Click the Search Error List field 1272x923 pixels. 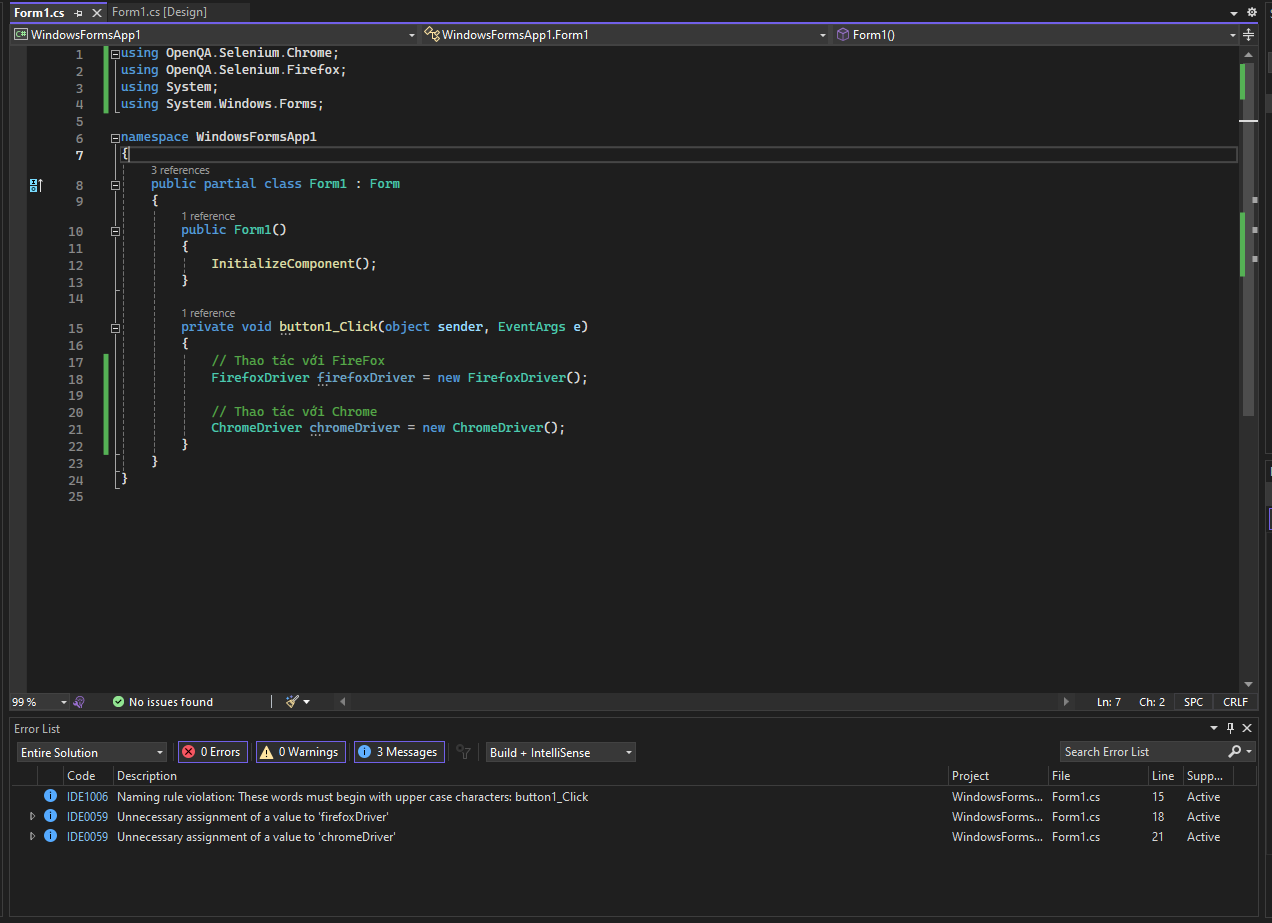pos(1140,752)
